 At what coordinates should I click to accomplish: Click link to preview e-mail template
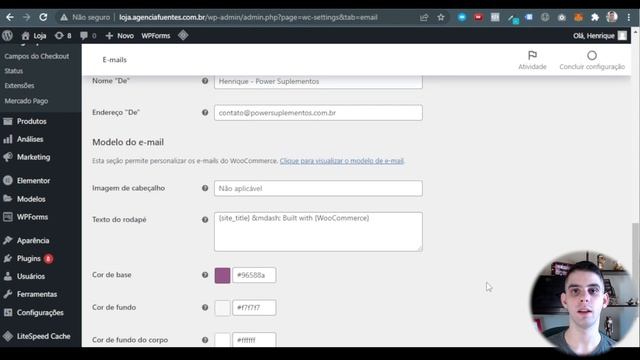pos(342,161)
